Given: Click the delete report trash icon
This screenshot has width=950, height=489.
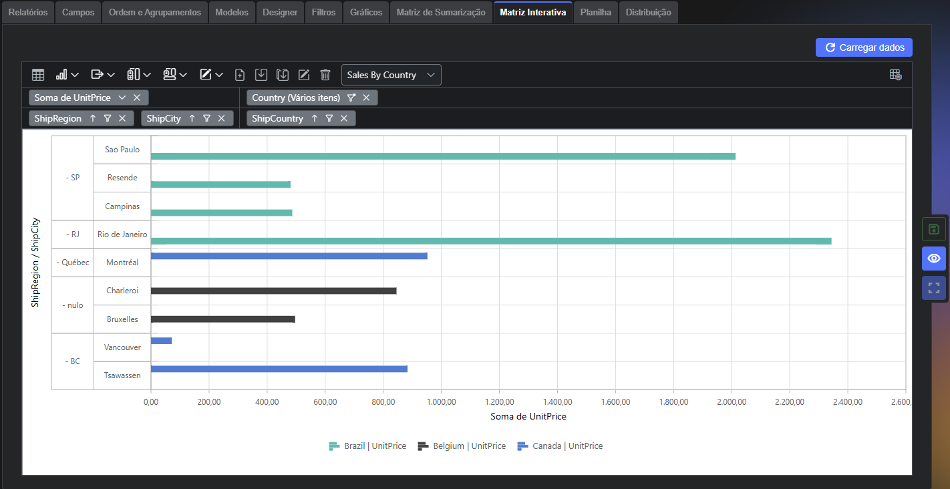Looking at the screenshot, I should [x=325, y=75].
